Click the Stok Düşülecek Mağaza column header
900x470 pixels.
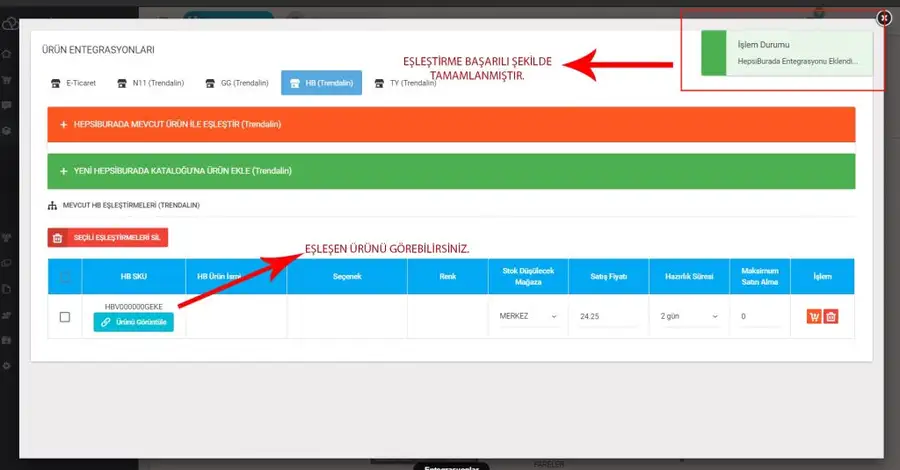pos(528,277)
